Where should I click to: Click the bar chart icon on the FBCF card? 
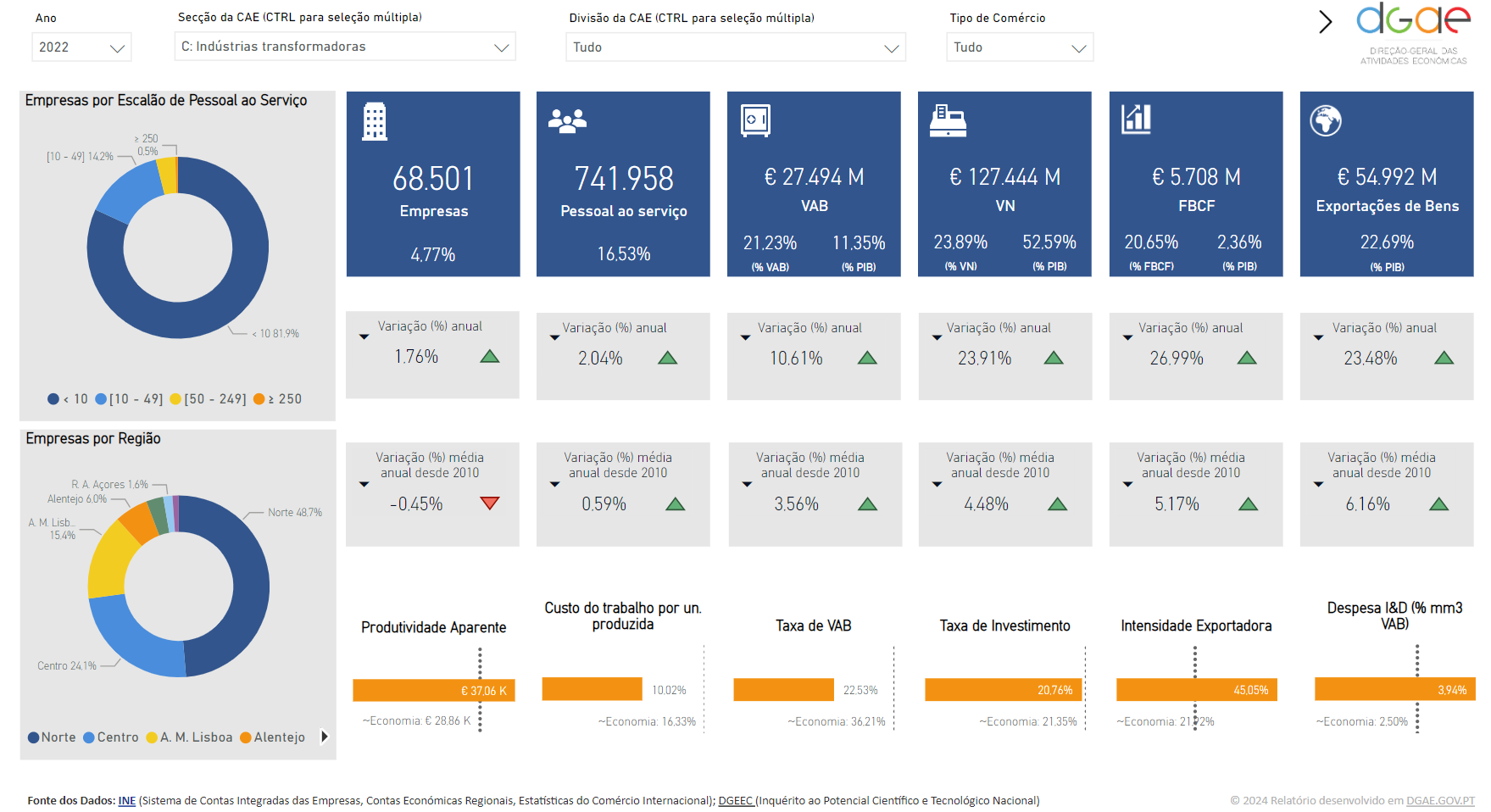(1136, 120)
